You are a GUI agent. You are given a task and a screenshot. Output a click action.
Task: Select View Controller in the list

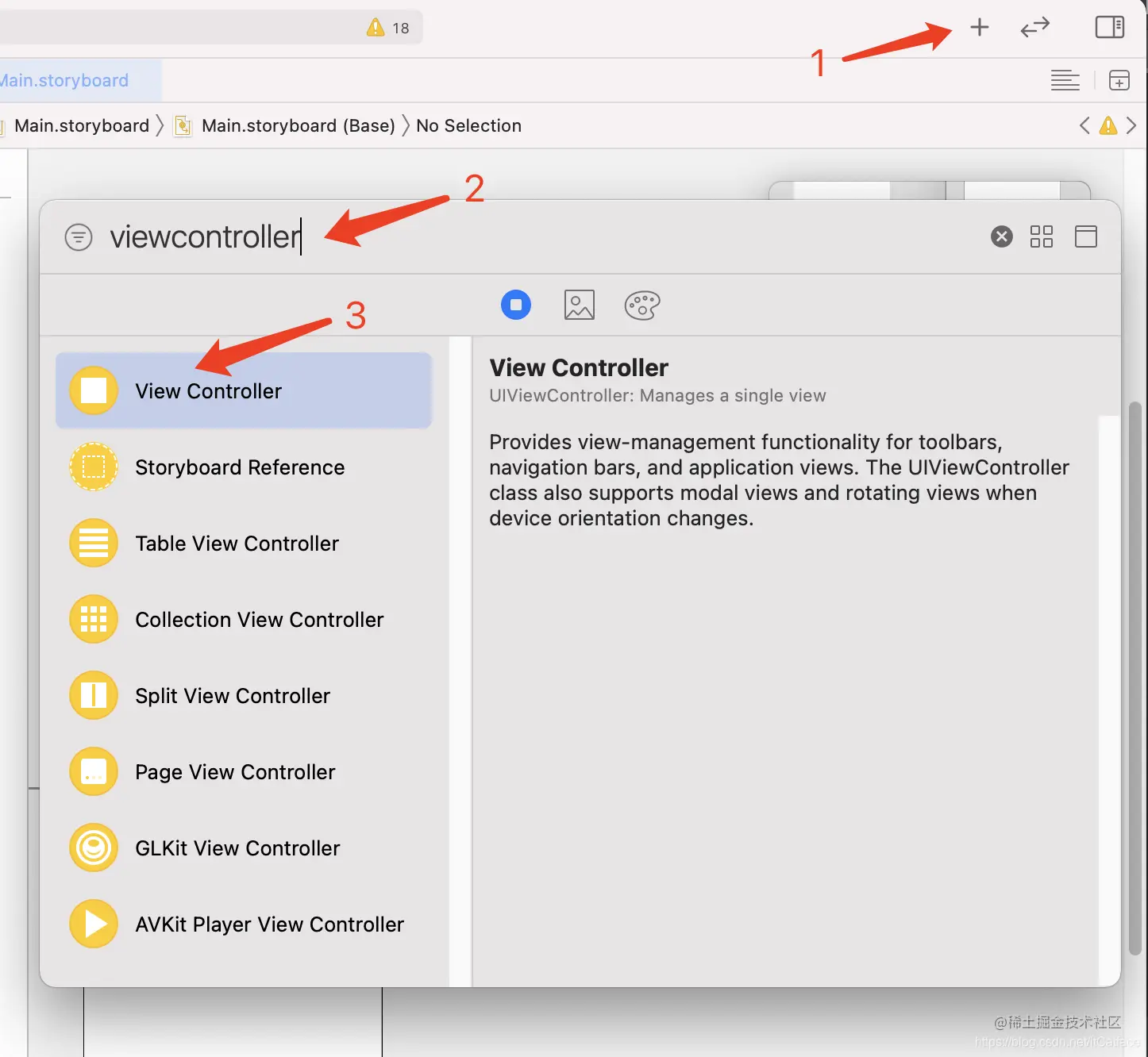pyautogui.click(x=244, y=390)
